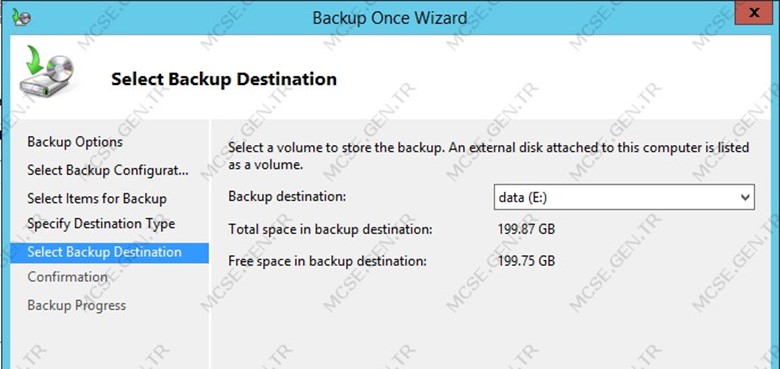The height and width of the screenshot is (369, 780).
Task: Click the Backup Once Wizard title bar icon
Action: coord(21,17)
